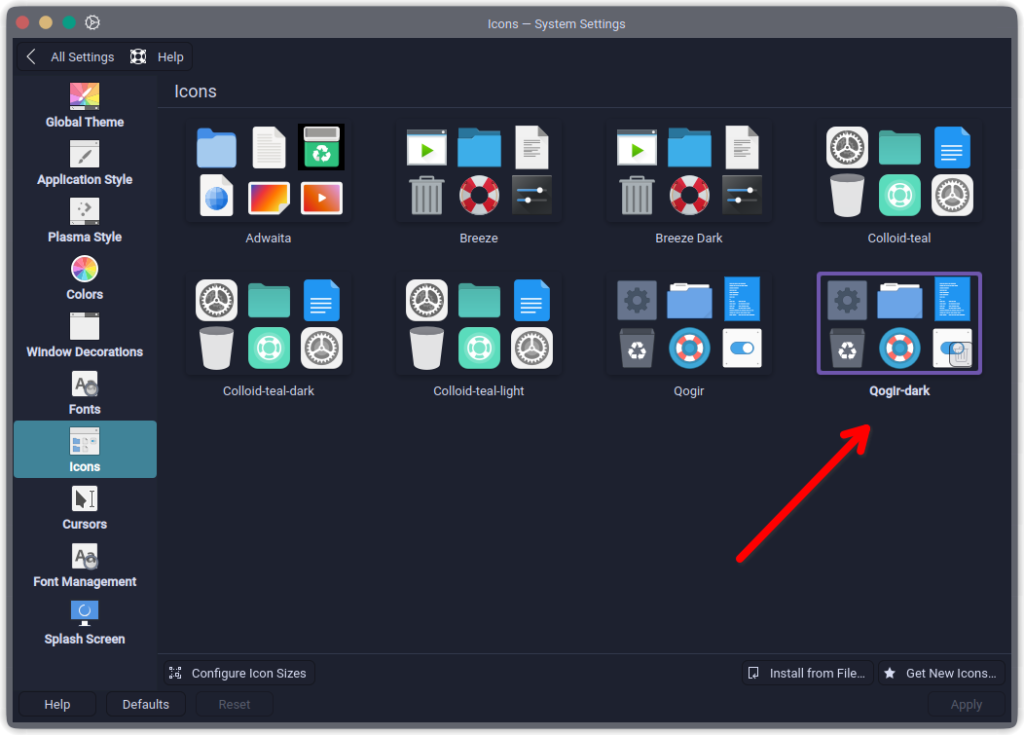Image resolution: width=1024 pixels, height=735 pixels.
Task: Click the Splash Screen label text
Action: tap(84, 639)
